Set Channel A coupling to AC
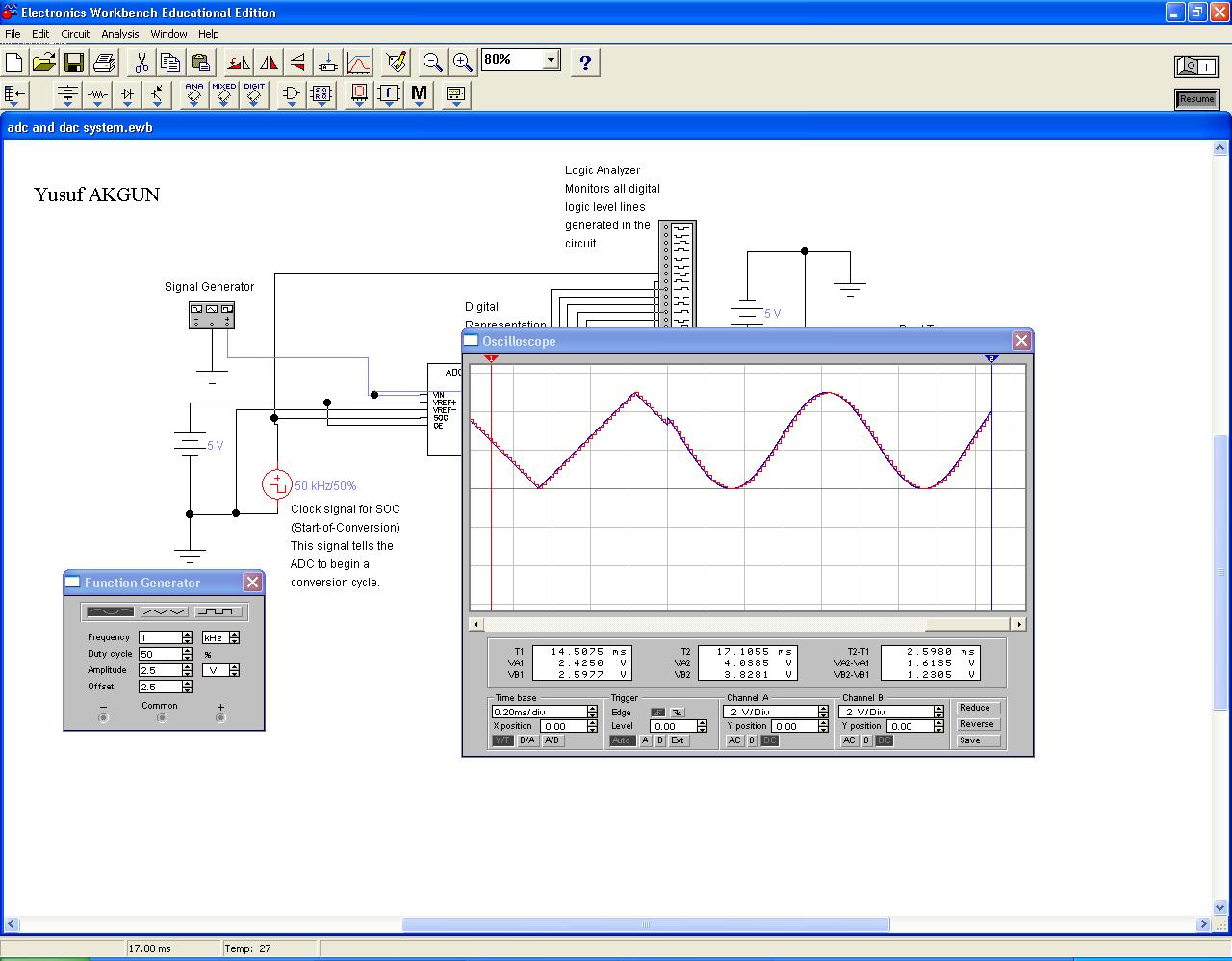 (x=734, y=740)
